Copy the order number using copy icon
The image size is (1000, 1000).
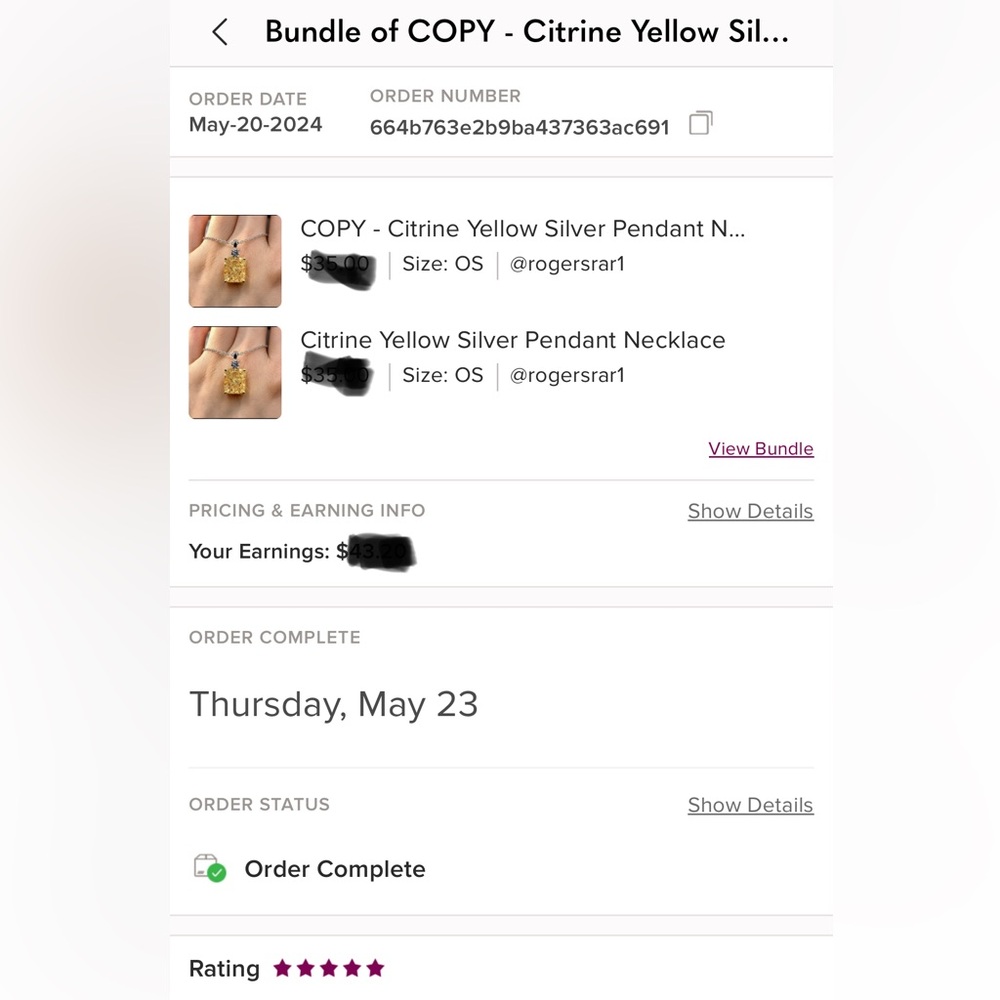(x=700, y=124)
